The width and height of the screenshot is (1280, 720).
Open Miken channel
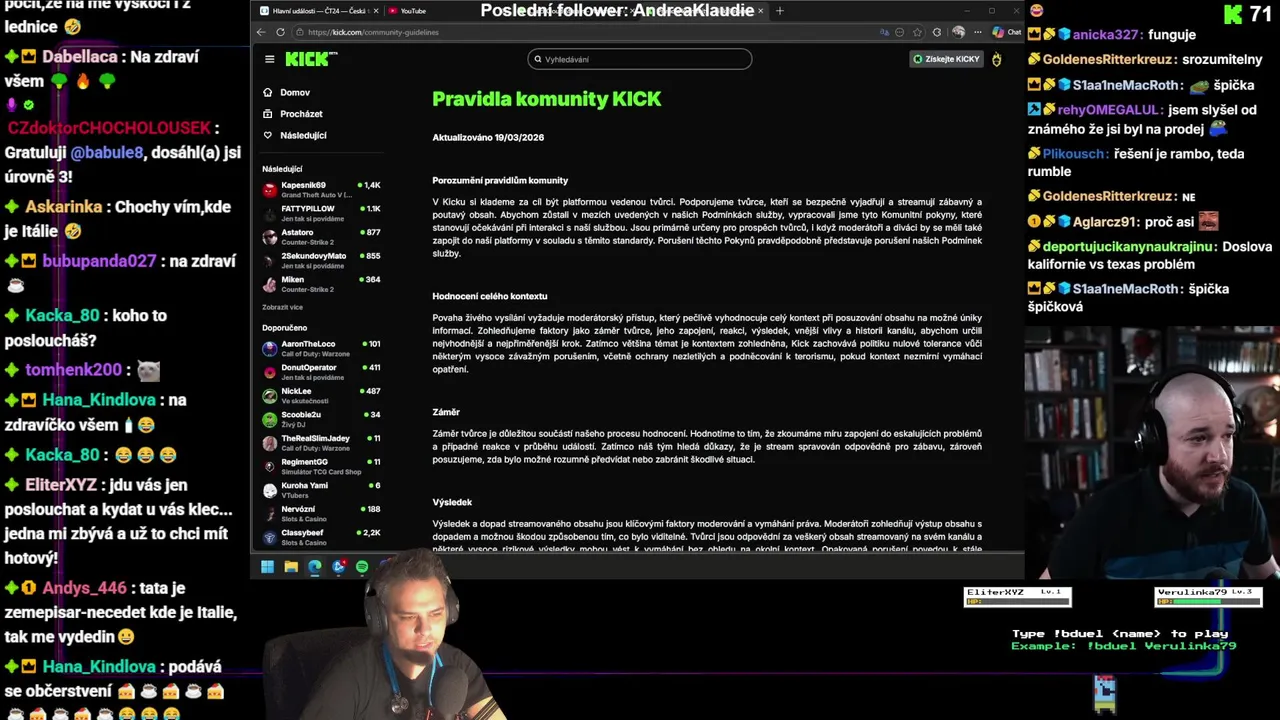321,284
